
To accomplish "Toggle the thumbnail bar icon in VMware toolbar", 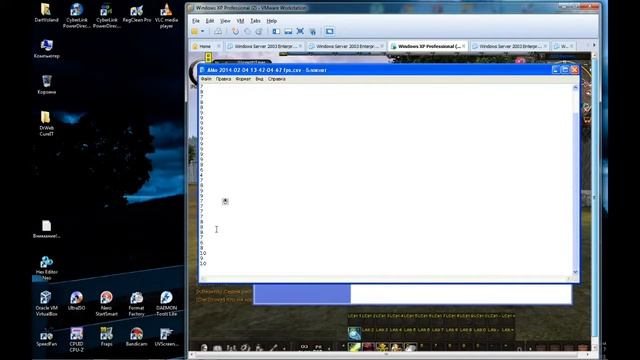I will tap(288, 31).
